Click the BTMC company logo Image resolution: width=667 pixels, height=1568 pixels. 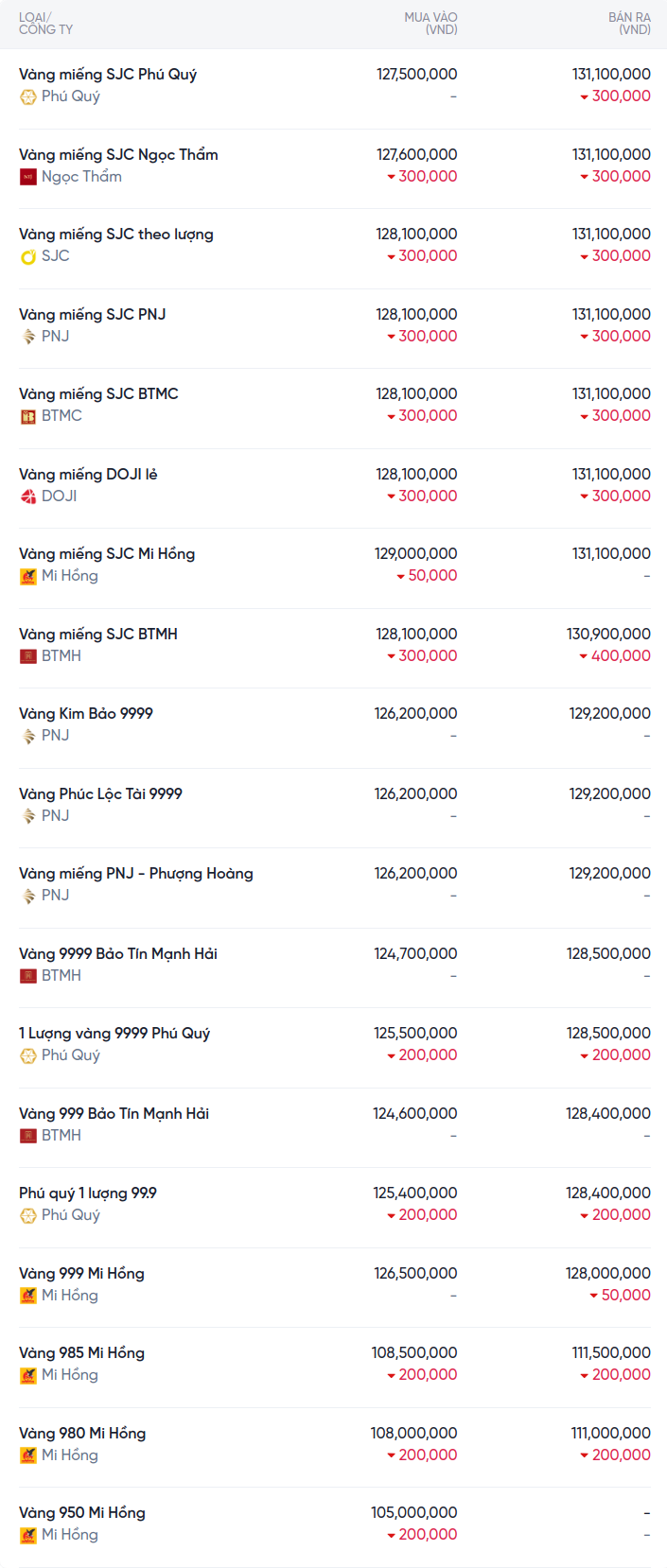[x=28, y=416]
